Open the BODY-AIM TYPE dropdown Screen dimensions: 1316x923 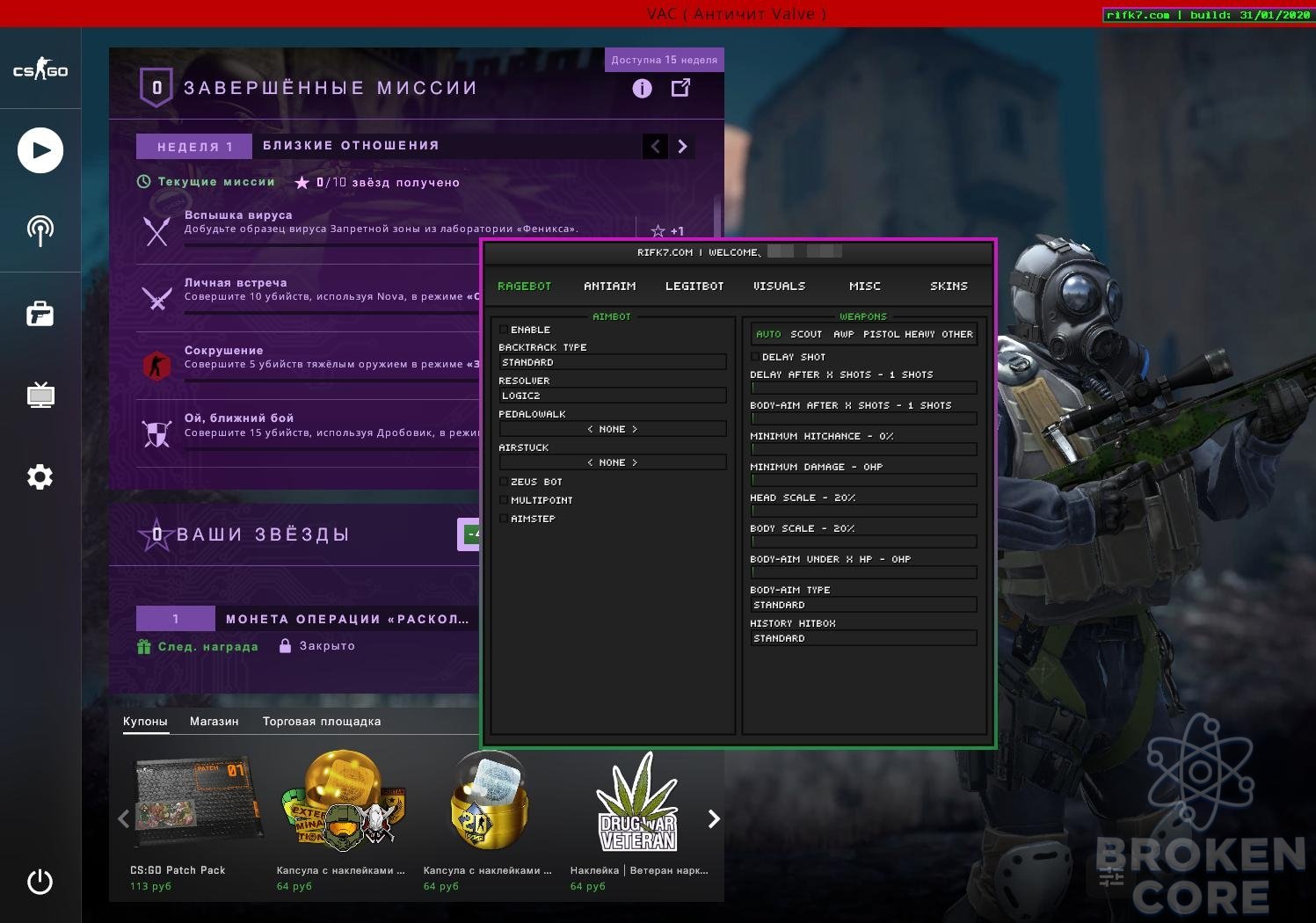click(863, 605)
